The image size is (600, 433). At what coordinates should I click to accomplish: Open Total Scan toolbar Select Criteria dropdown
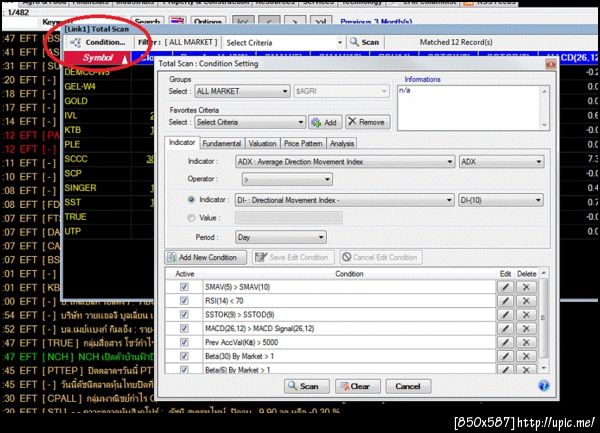point(284,42)
